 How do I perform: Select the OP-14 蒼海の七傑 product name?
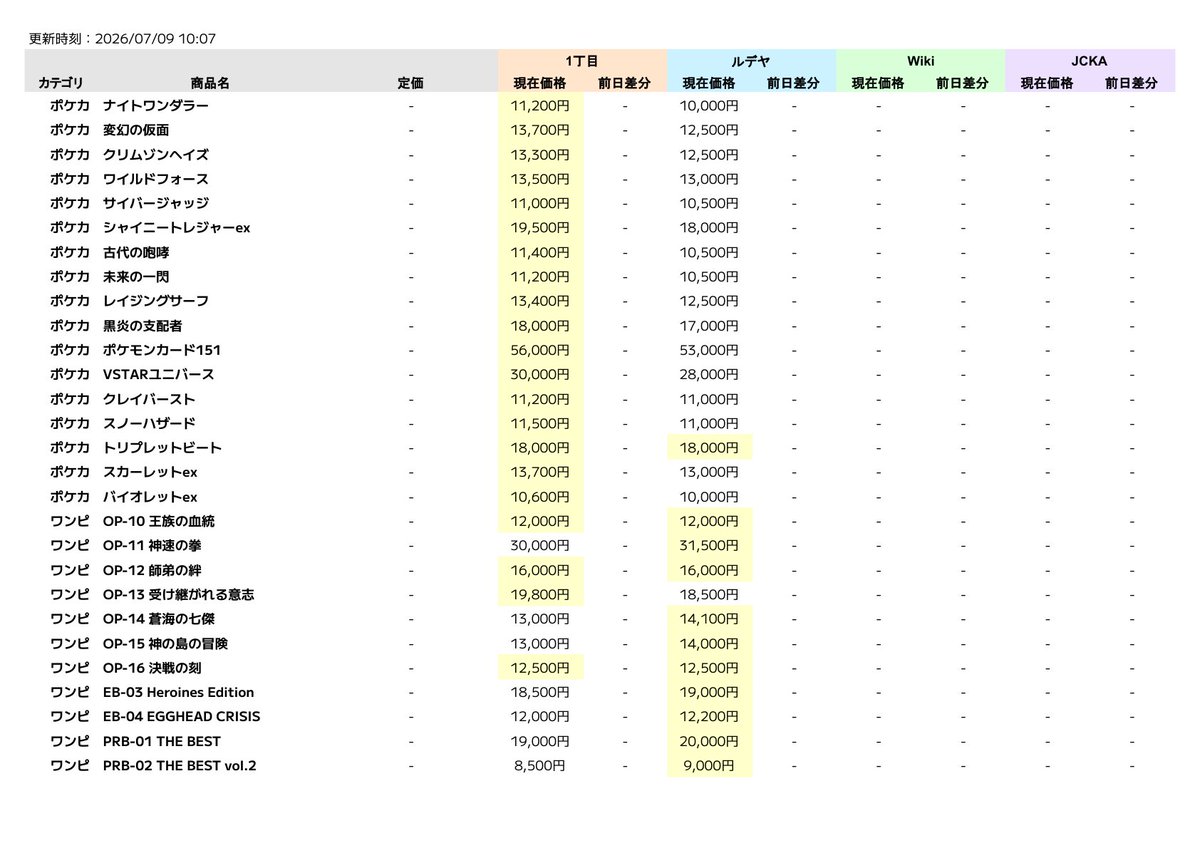(158, 619)
